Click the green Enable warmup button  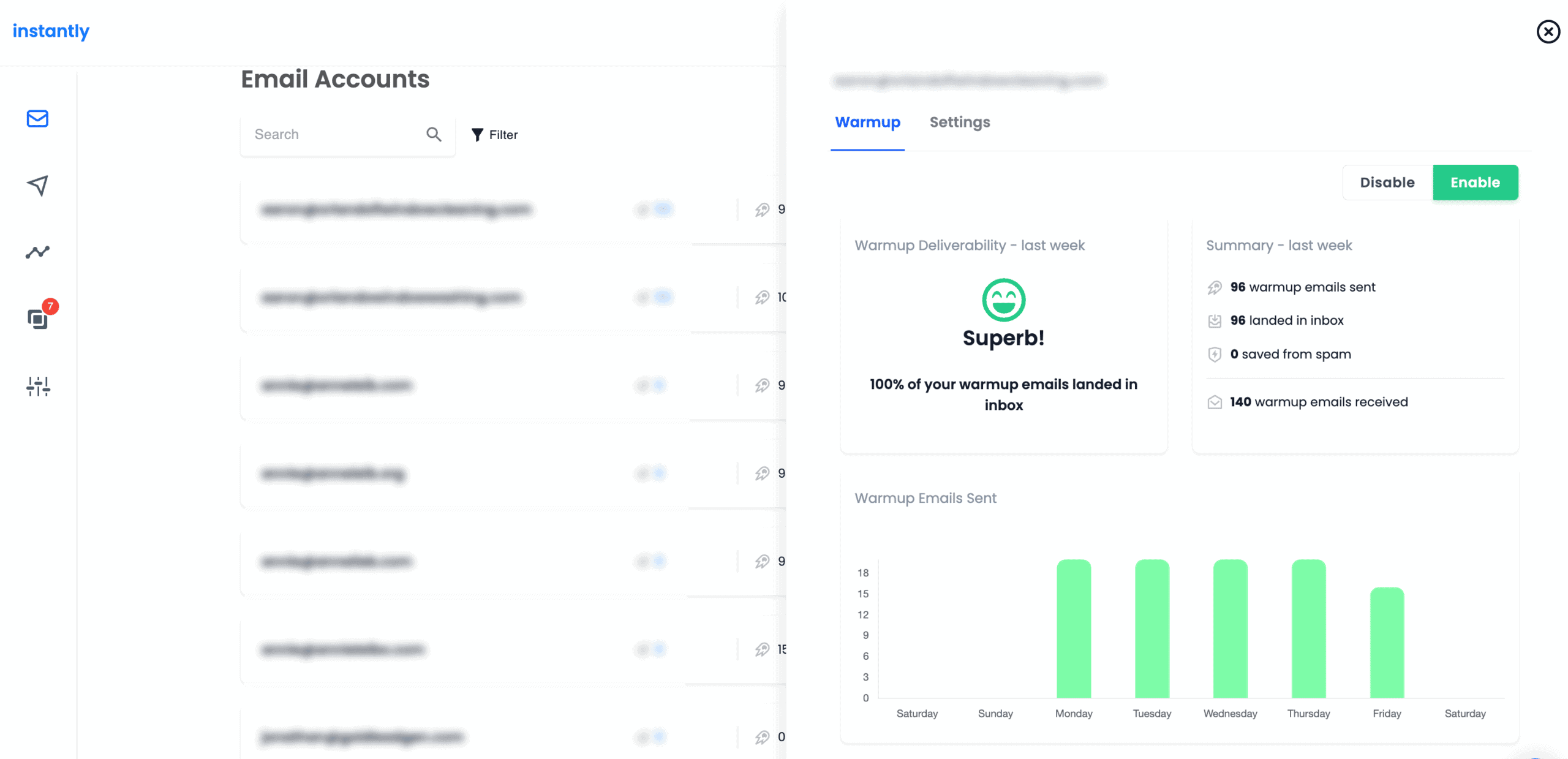click(x=1475, y=182)
